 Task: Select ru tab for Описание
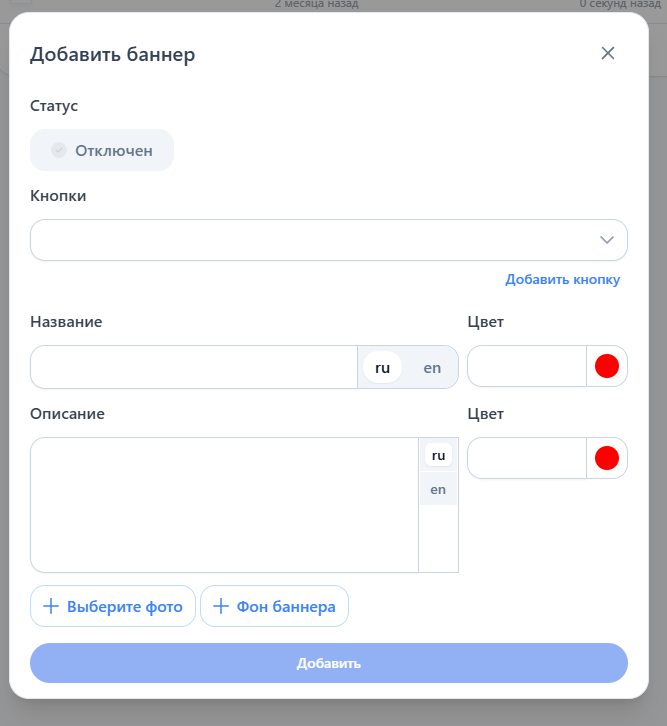point(438,455)
